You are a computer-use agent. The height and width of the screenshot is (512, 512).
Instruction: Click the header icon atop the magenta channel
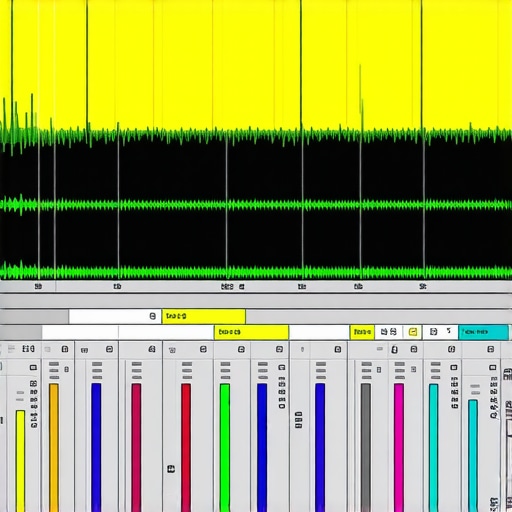click(414, 349)
